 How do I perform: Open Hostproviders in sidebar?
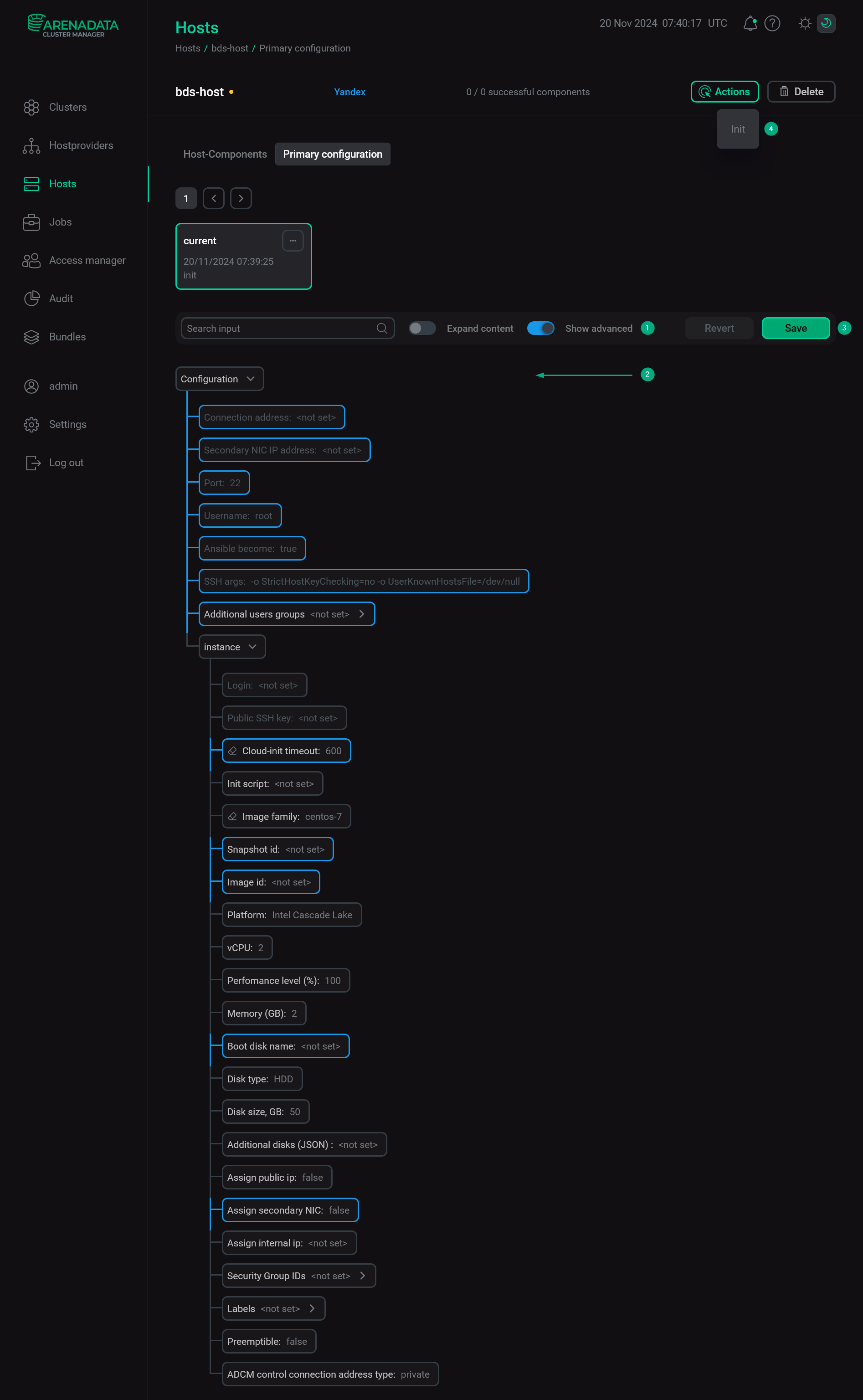click(81, 145)
